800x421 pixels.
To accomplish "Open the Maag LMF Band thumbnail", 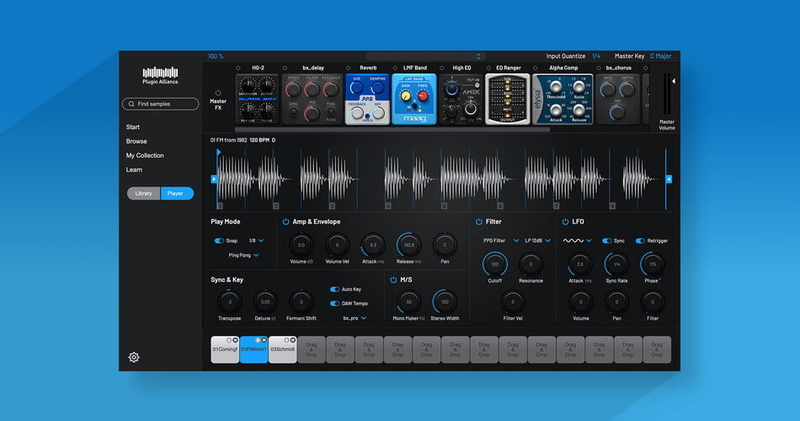I will [414, 99].
